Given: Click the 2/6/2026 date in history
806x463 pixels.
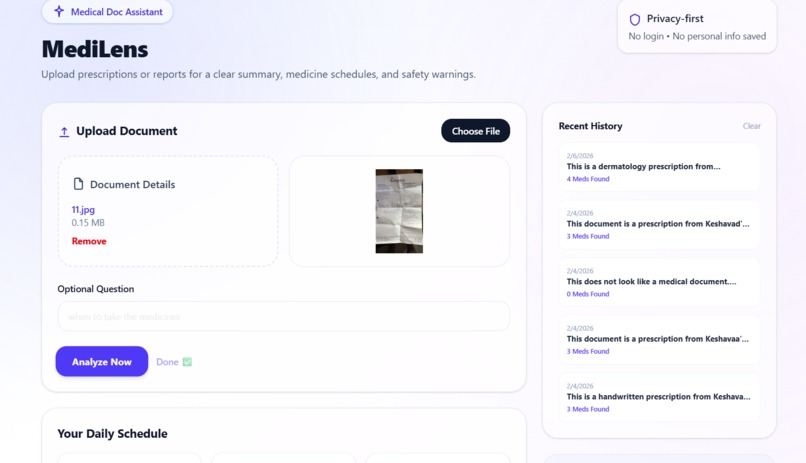Looking at the screenshot, I should (580, 156).
